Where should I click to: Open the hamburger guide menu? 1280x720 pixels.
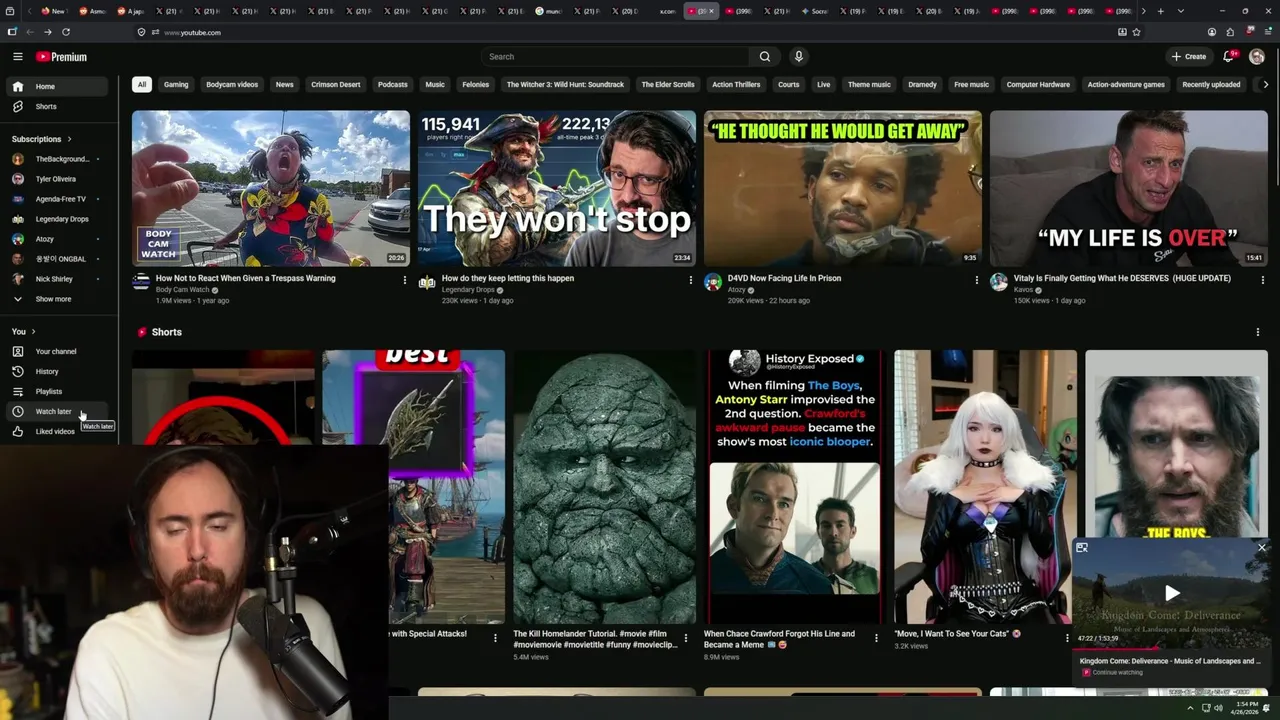pos(17,57)
